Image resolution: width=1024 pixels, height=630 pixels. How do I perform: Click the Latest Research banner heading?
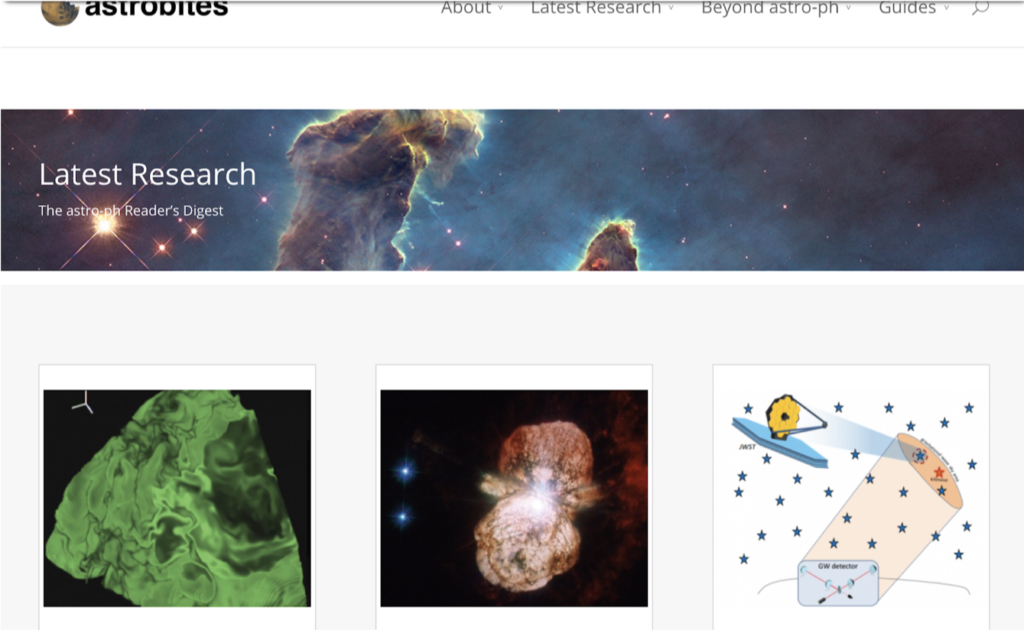coord(148,174)
